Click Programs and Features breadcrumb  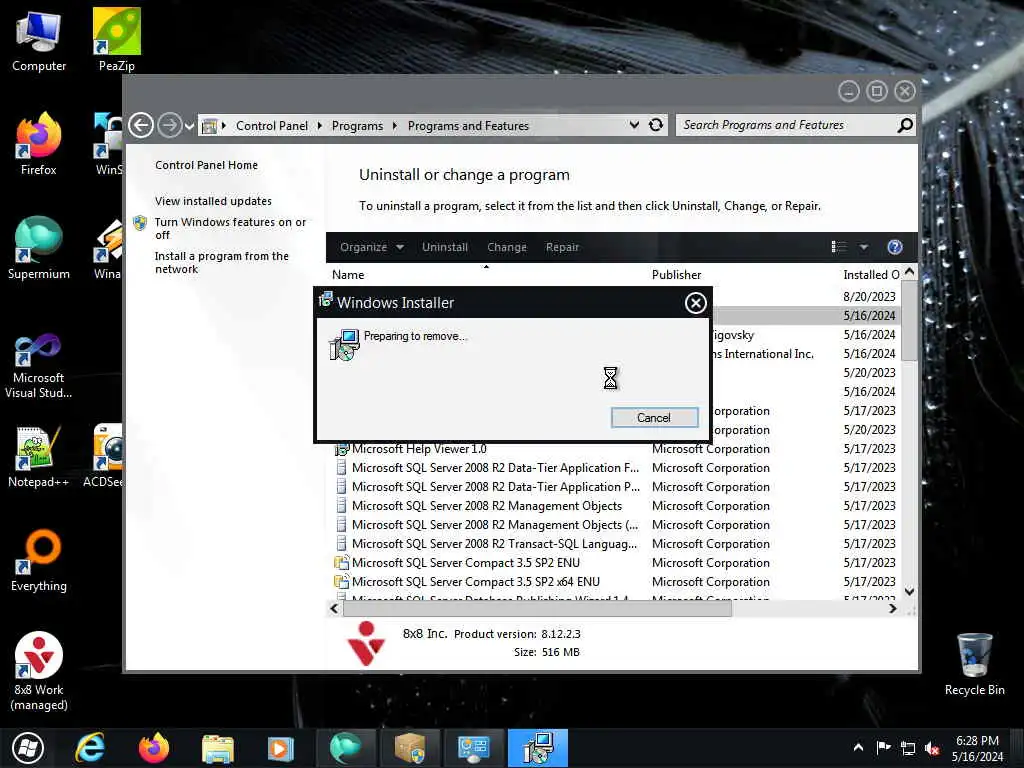(x=468, y=125)
